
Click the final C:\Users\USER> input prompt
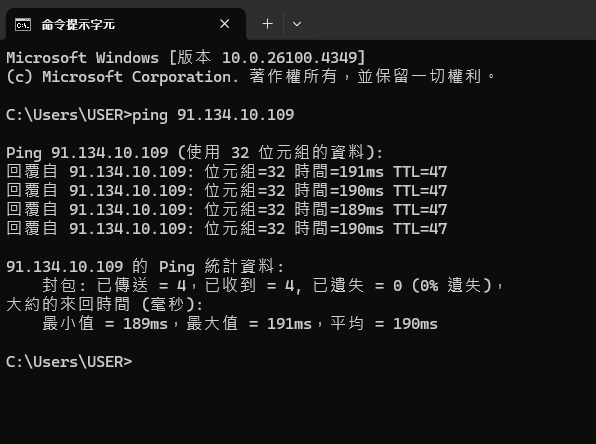pyautogui.click(x=69, y=362)
